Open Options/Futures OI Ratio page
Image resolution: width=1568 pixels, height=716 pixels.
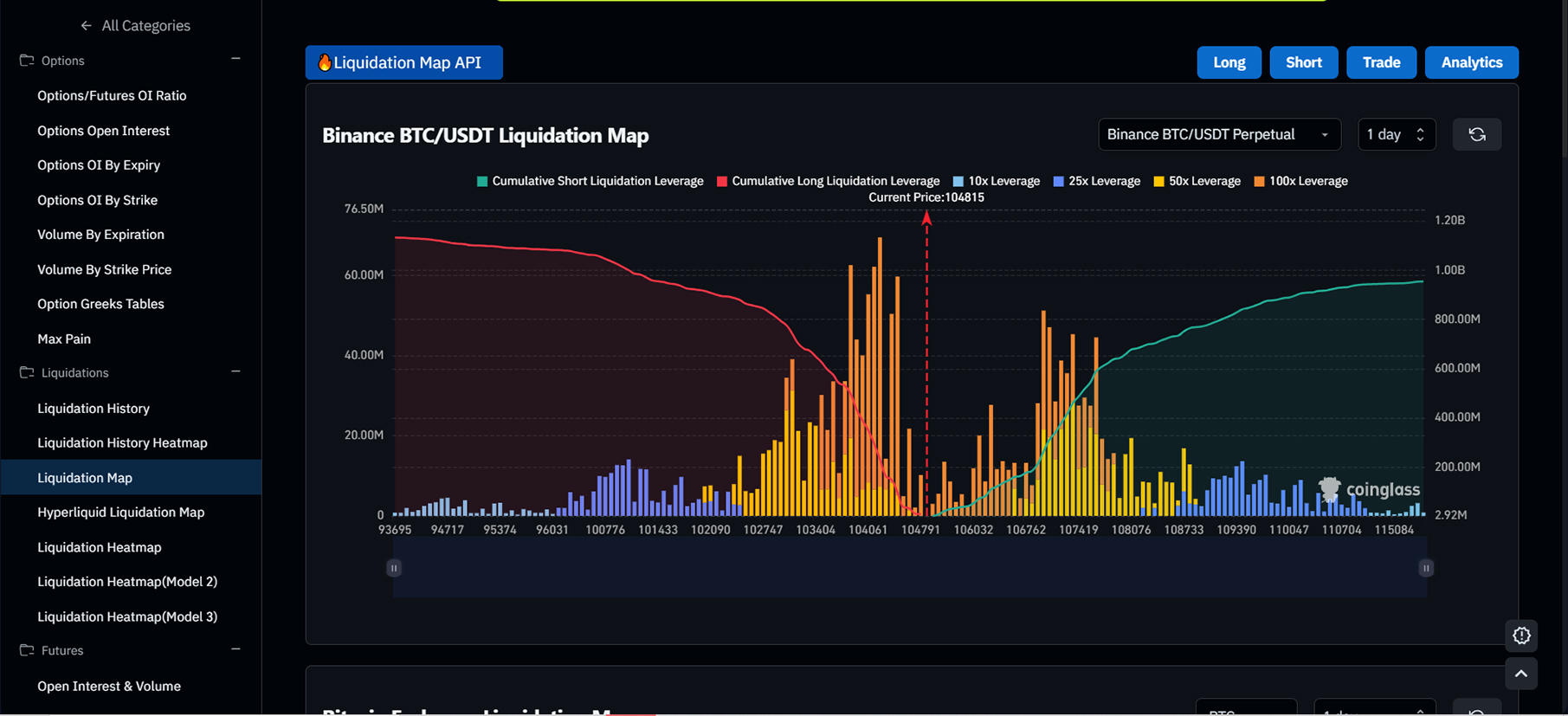point(112,95)
